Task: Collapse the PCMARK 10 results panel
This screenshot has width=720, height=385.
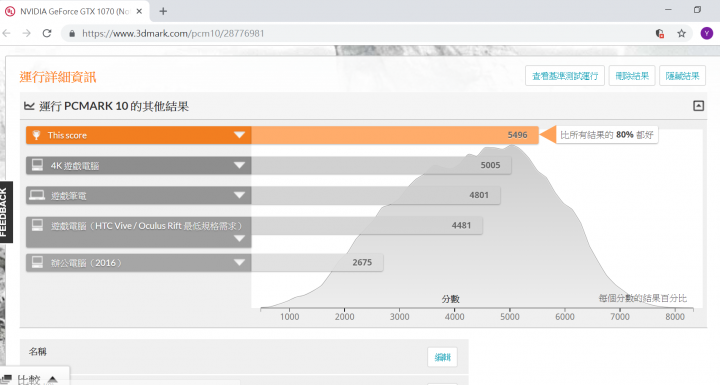Action: 698,106
